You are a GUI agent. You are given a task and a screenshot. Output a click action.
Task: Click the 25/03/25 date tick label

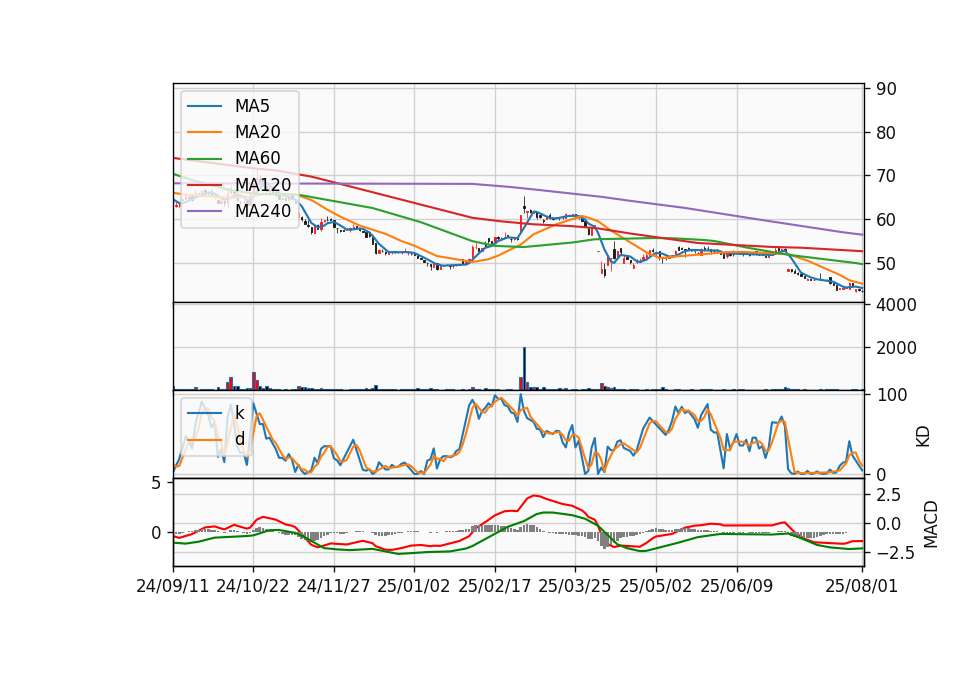tap(575, 586)
